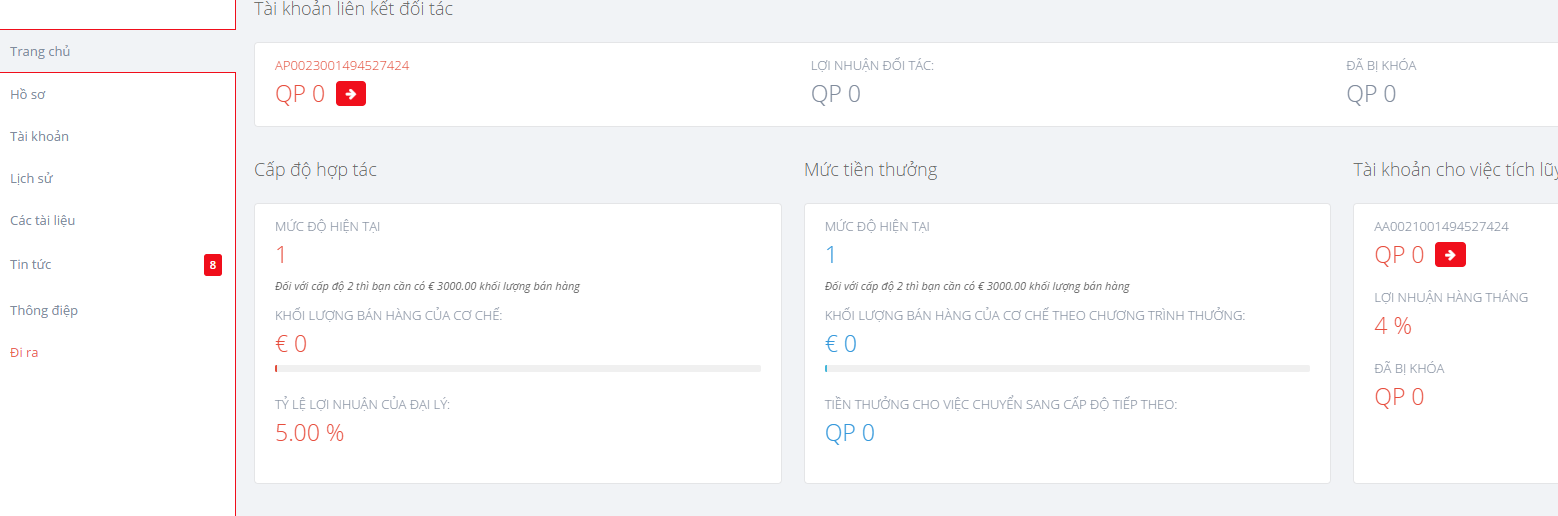The height and width of the screenshot is (516, 1558).
Task: Click the Mức tiền thưởng heading
Action: (x=870, y=170)
